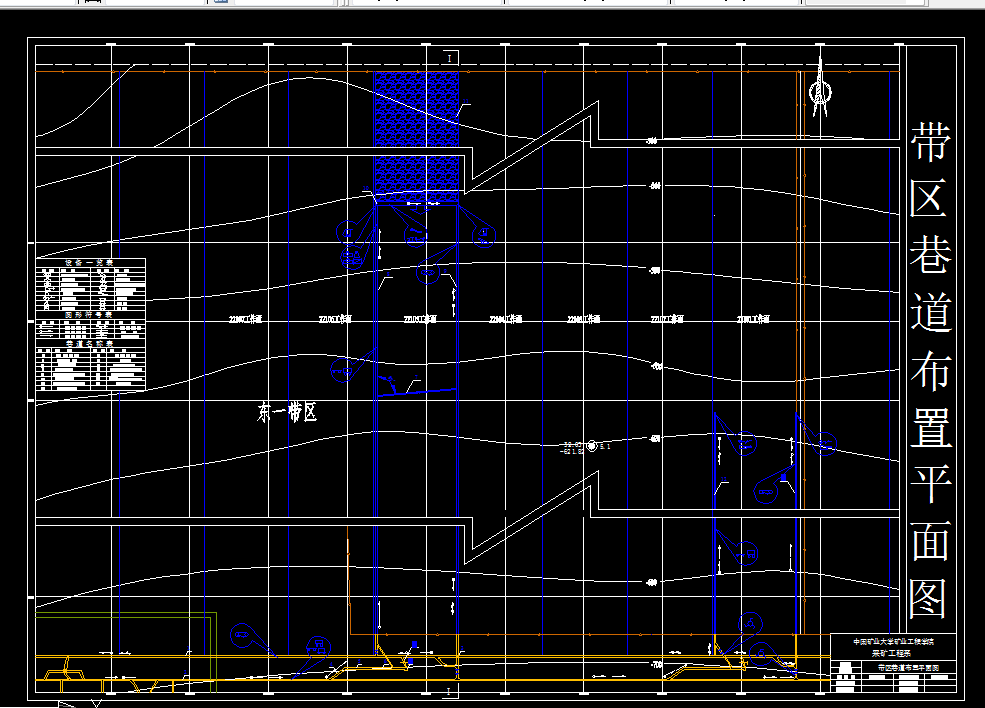
Task: Click the circular borehole symbol near elevation text
Action: (x=591, y=446)
